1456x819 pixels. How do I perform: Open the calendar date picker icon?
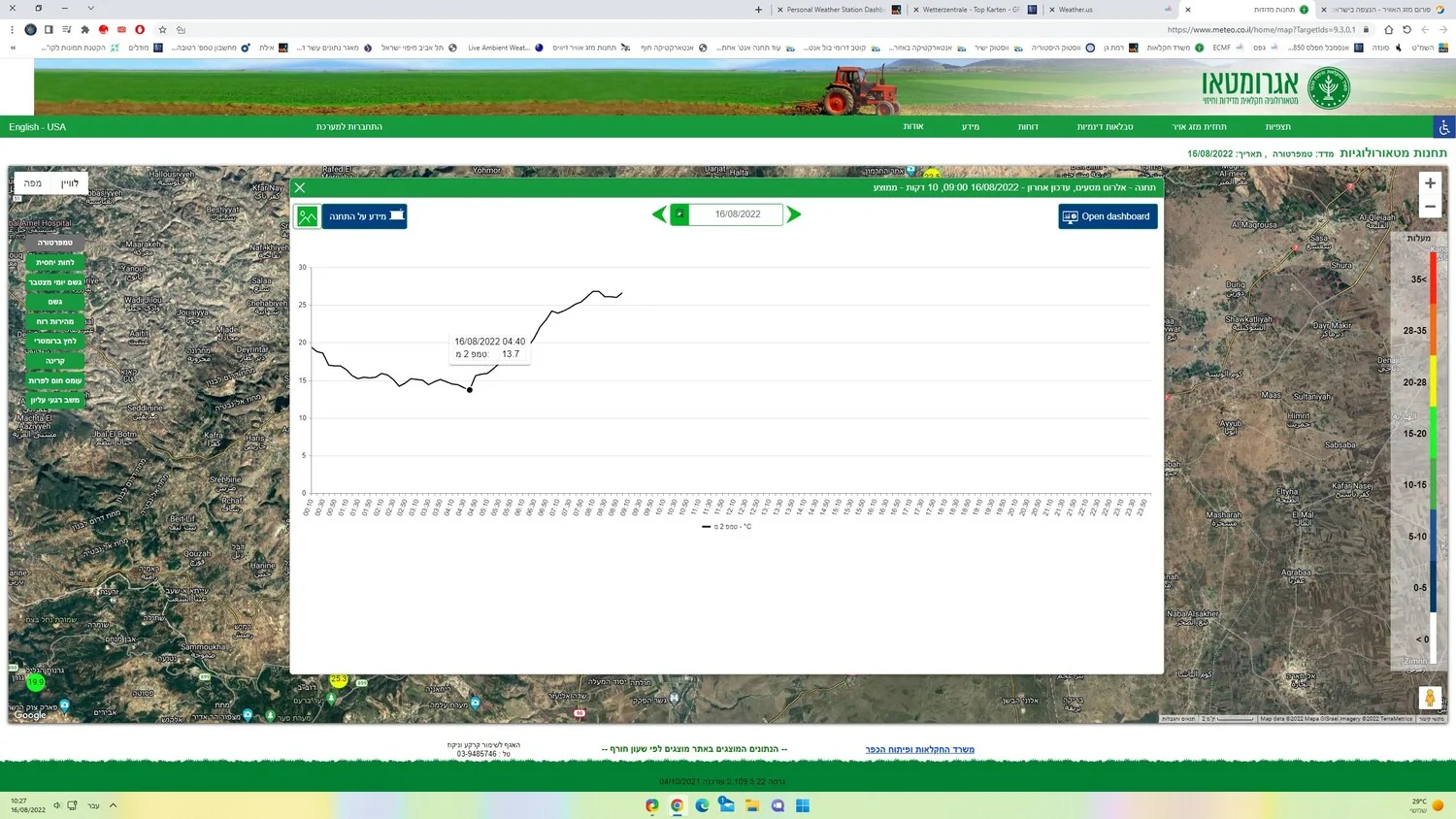point(679,214)
